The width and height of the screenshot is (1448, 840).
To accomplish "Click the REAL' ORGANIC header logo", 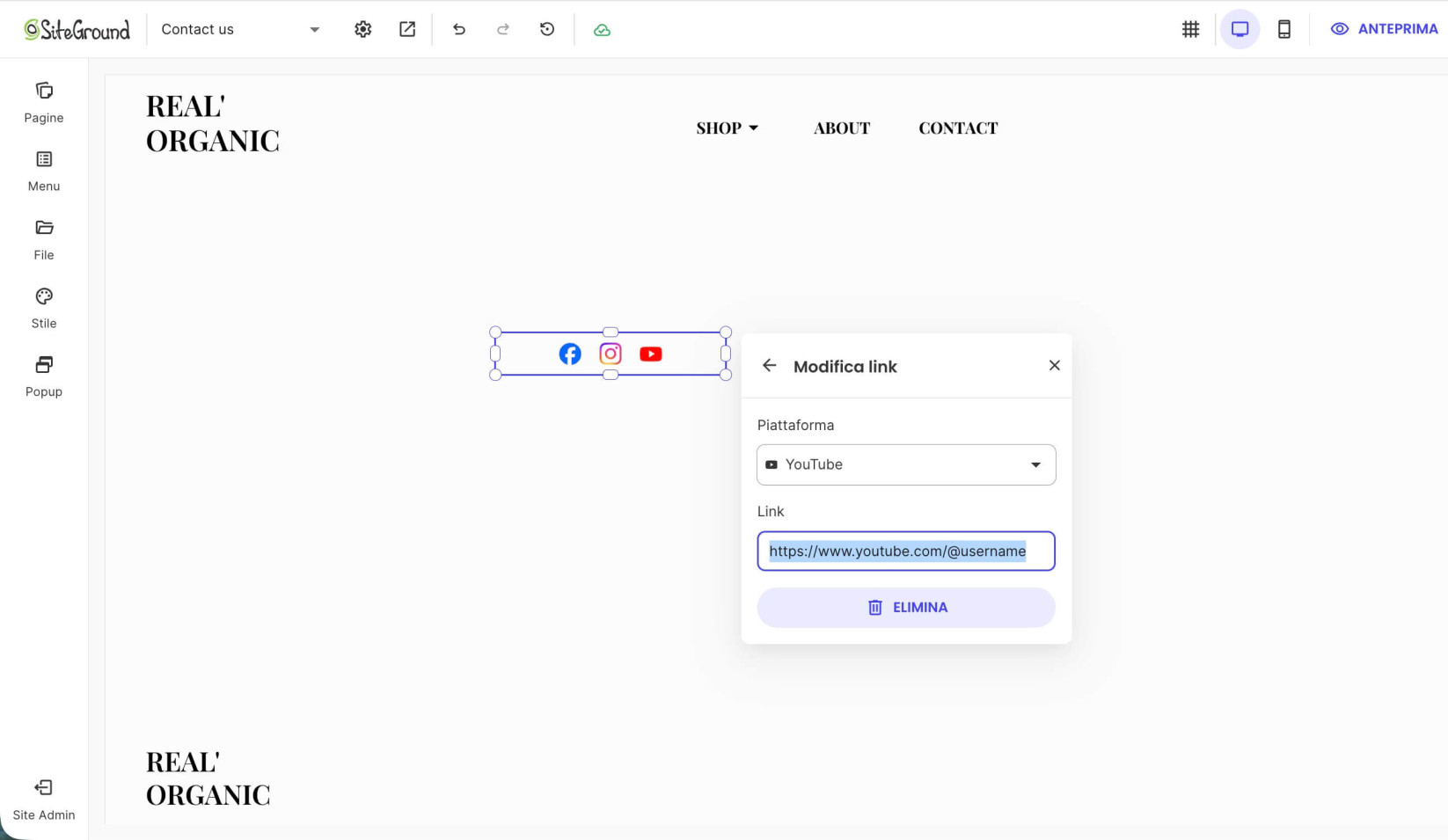I will 213,123.
